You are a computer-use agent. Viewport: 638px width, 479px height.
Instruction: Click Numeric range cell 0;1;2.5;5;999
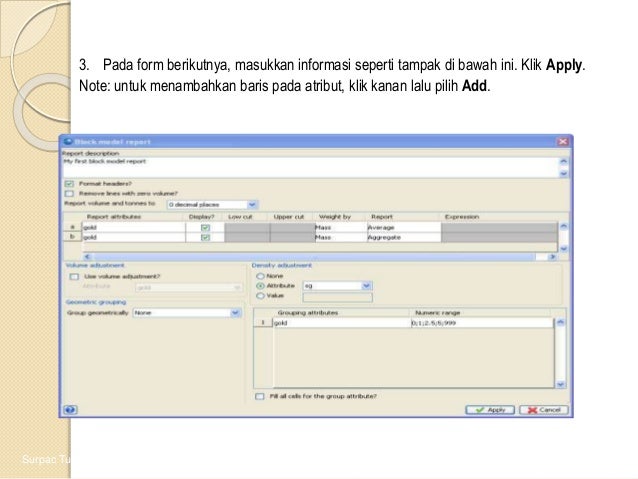482,323
